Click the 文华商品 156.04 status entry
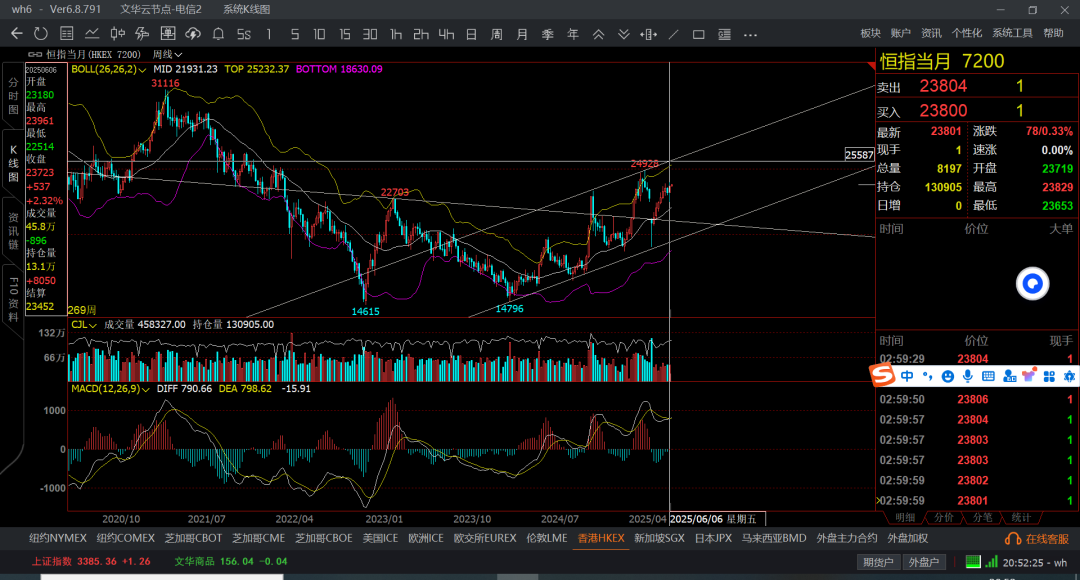This screenshot has width=1080, height=580. click(x=231, y=561)
